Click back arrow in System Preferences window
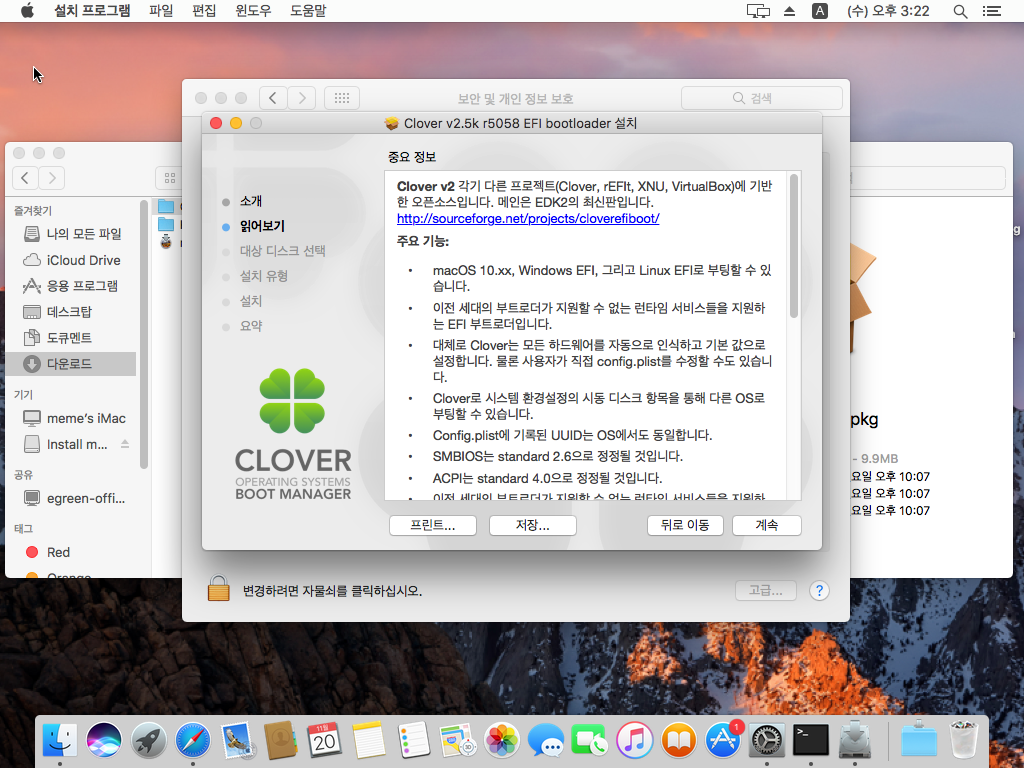 273,98
